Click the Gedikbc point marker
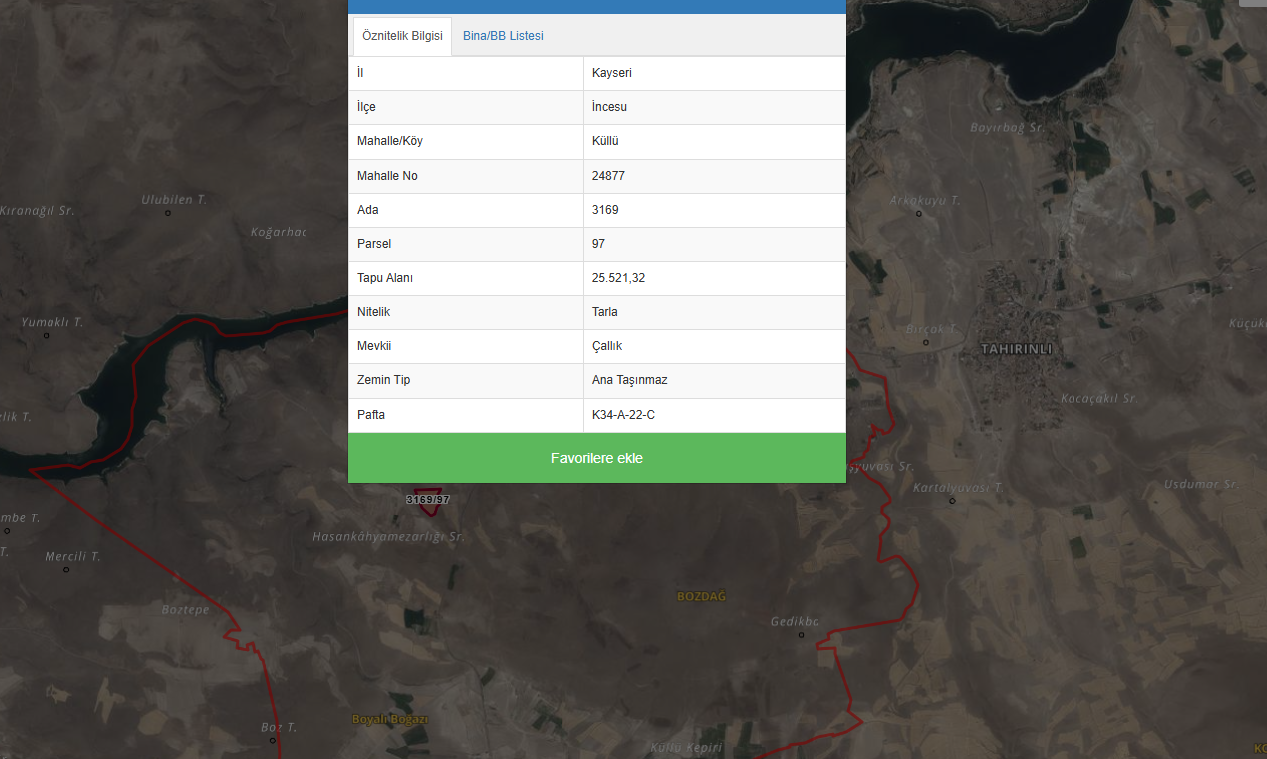 (x=801, y=634)
